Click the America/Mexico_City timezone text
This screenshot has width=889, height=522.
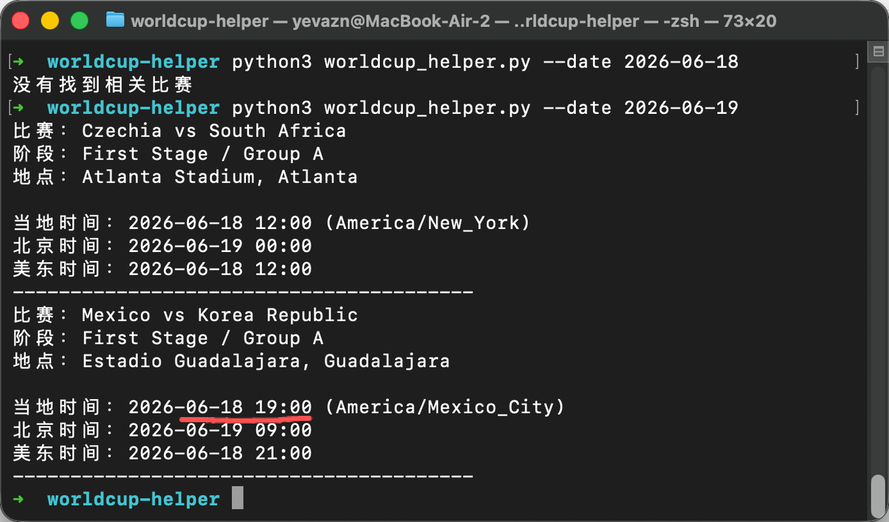[x=444, y=407]
